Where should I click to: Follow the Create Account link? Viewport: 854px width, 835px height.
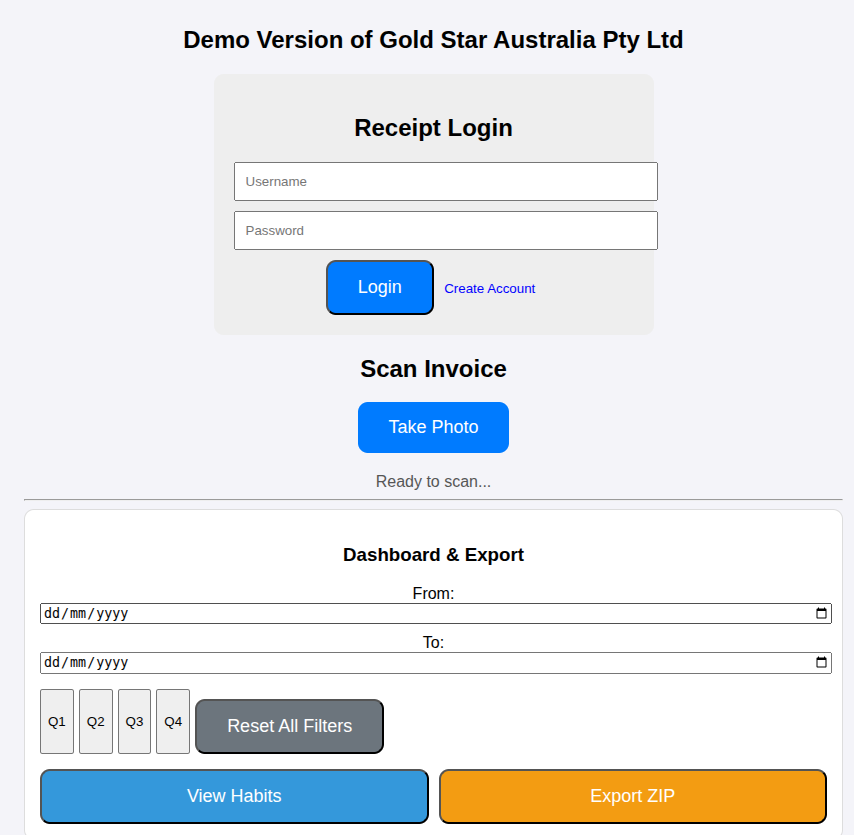tap(489, 289)
